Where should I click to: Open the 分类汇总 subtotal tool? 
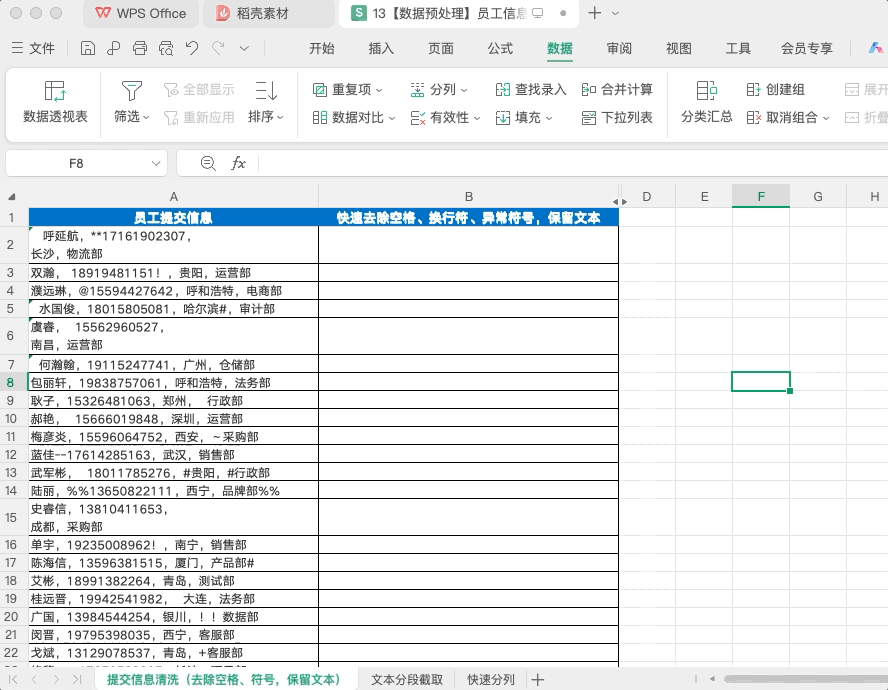click(706, 102)
